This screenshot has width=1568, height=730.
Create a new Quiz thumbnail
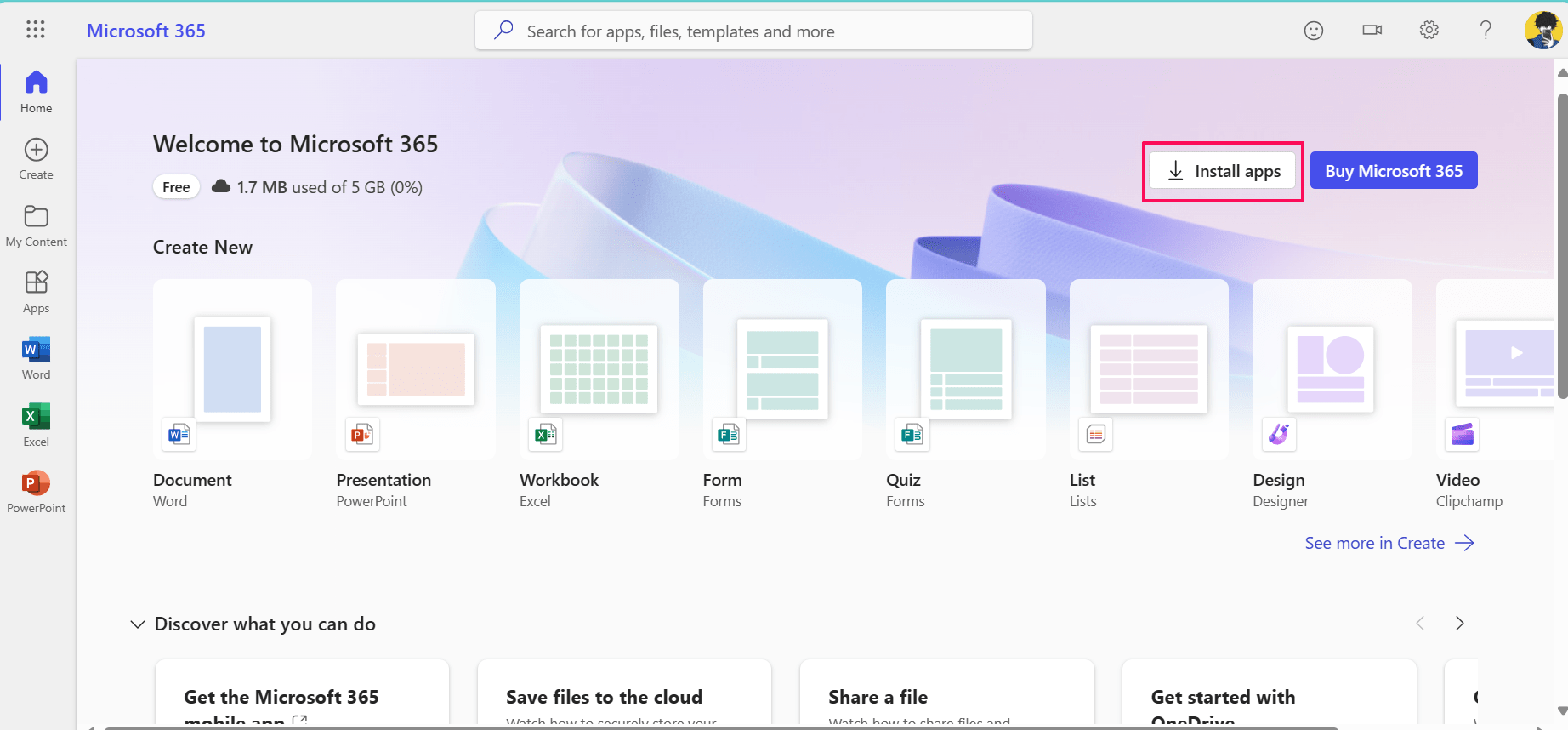tap(966, 369)
